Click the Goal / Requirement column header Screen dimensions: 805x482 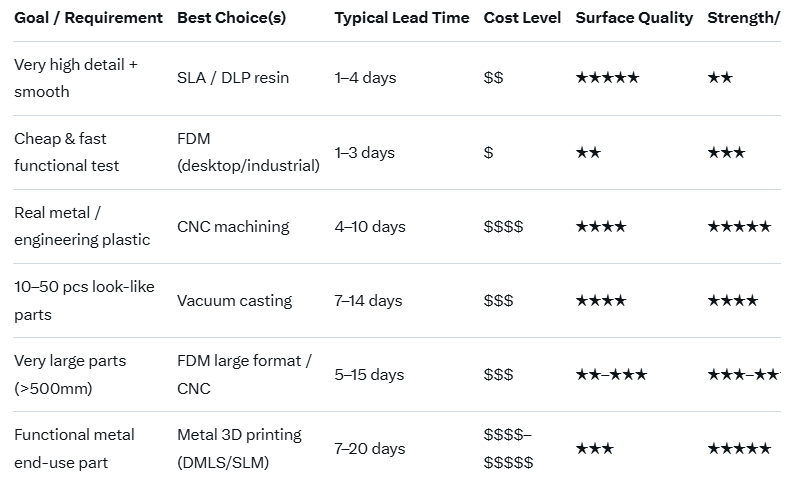(88, 18)
